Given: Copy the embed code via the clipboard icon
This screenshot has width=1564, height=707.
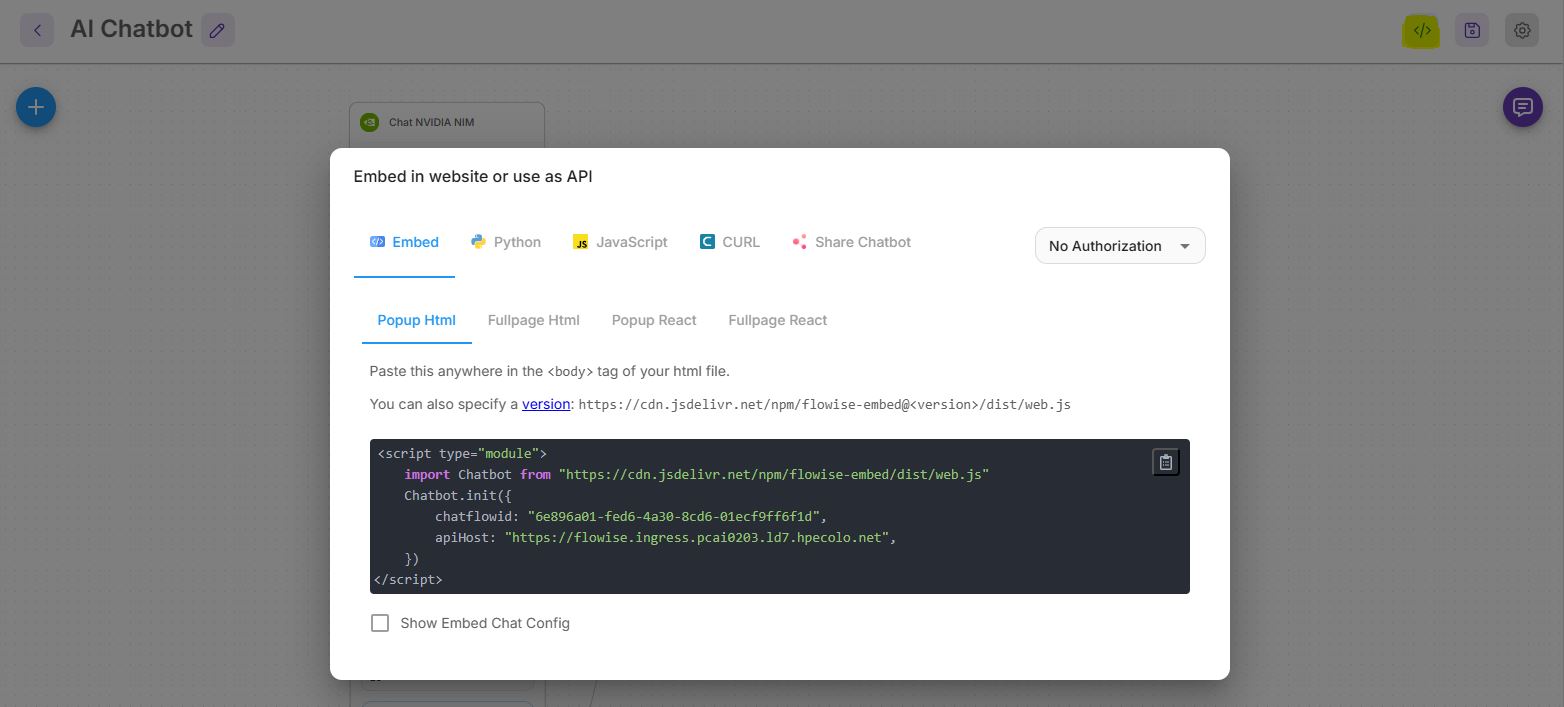Looking at the screenshot, I should pyautogui.click(x=1165, y=461).
